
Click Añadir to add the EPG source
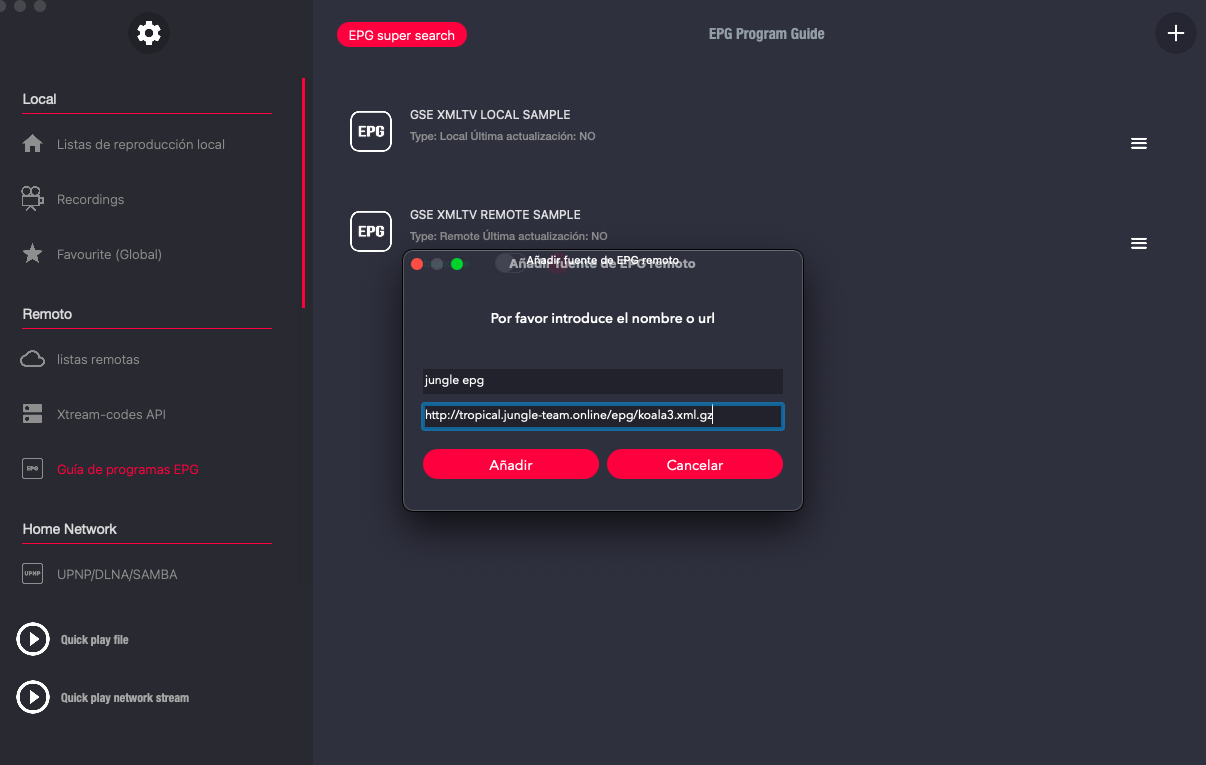pos(510,465)
